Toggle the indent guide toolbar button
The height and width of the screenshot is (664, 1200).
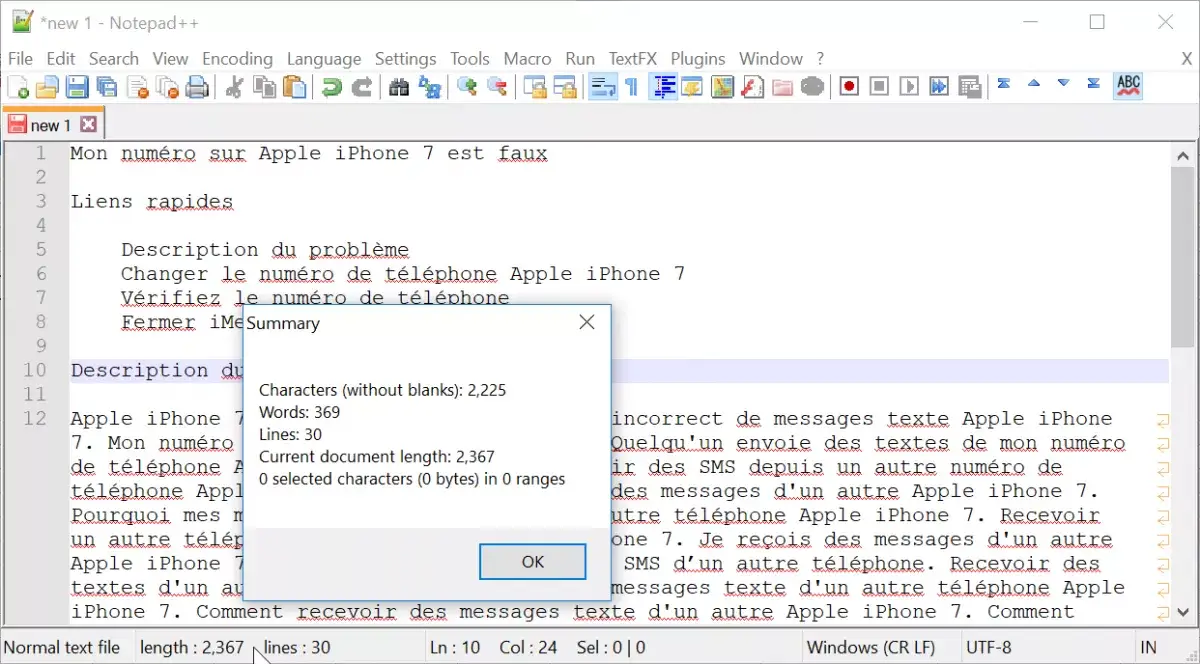(x=664, y=87)
